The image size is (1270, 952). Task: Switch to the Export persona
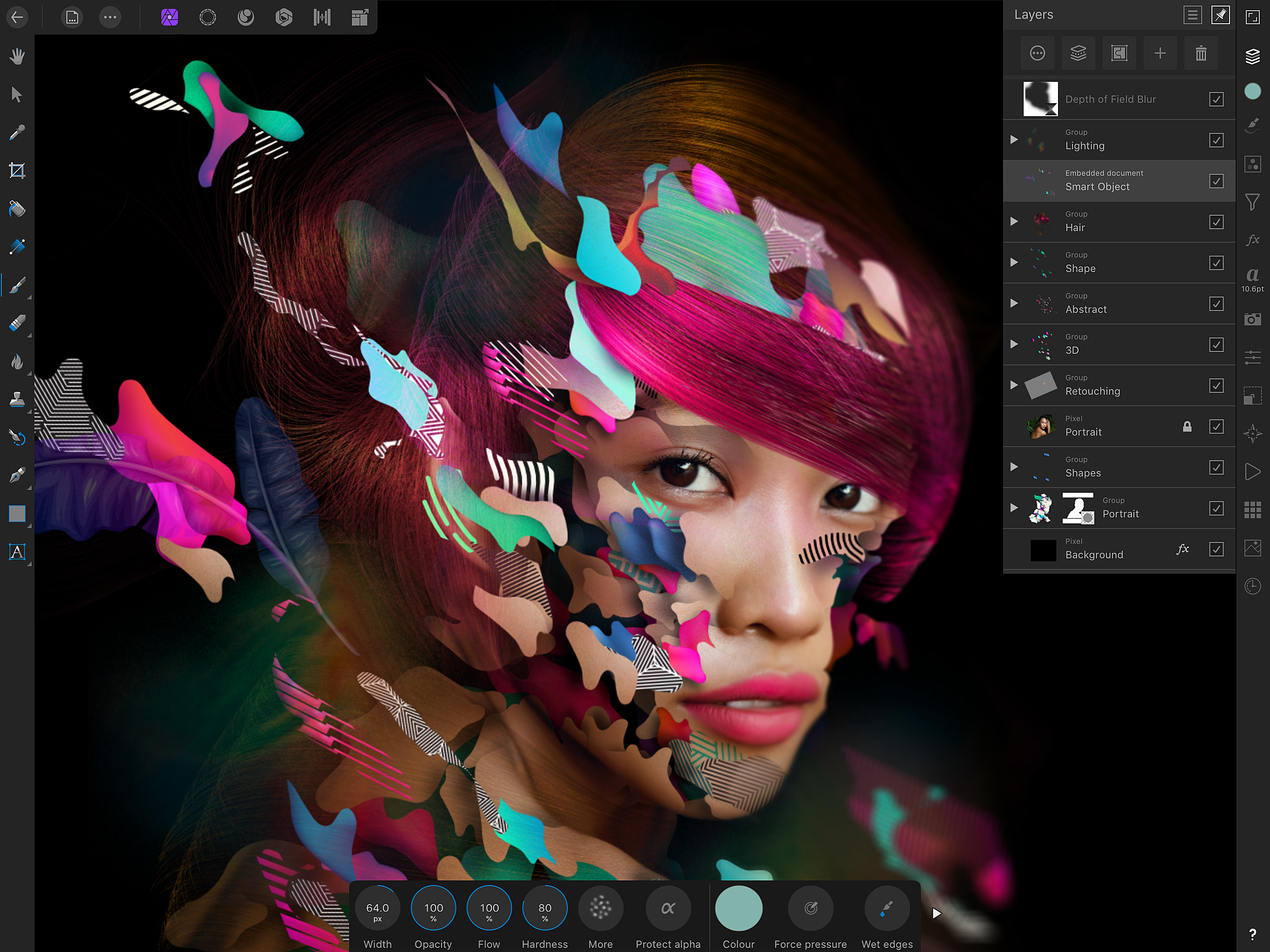click(360, 17)
